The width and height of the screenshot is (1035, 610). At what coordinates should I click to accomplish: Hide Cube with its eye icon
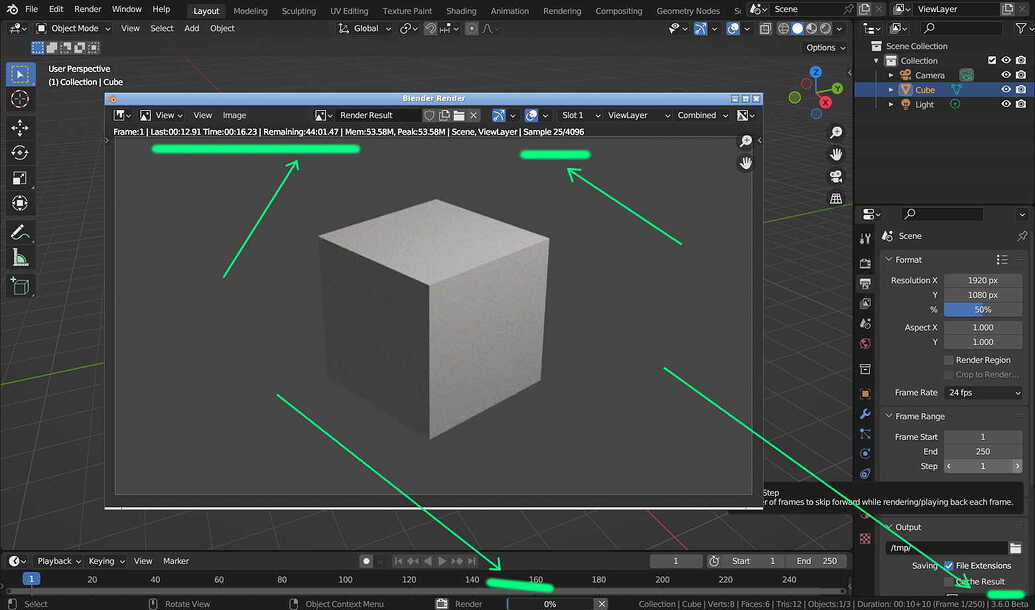click(x=1006, y=89)
